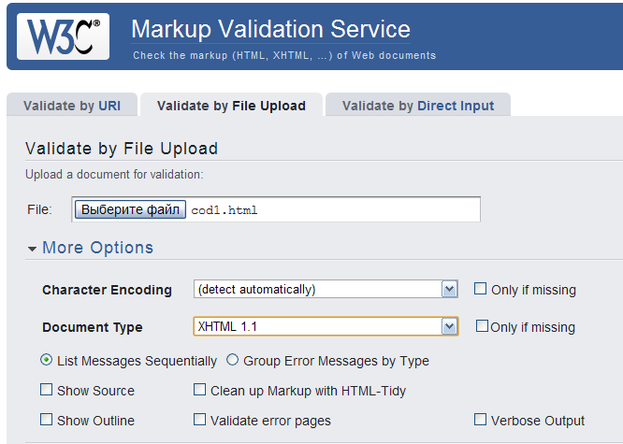Click the Выберите файл button
This screenshot has width=623, height=444.
(x=131, y=210)
